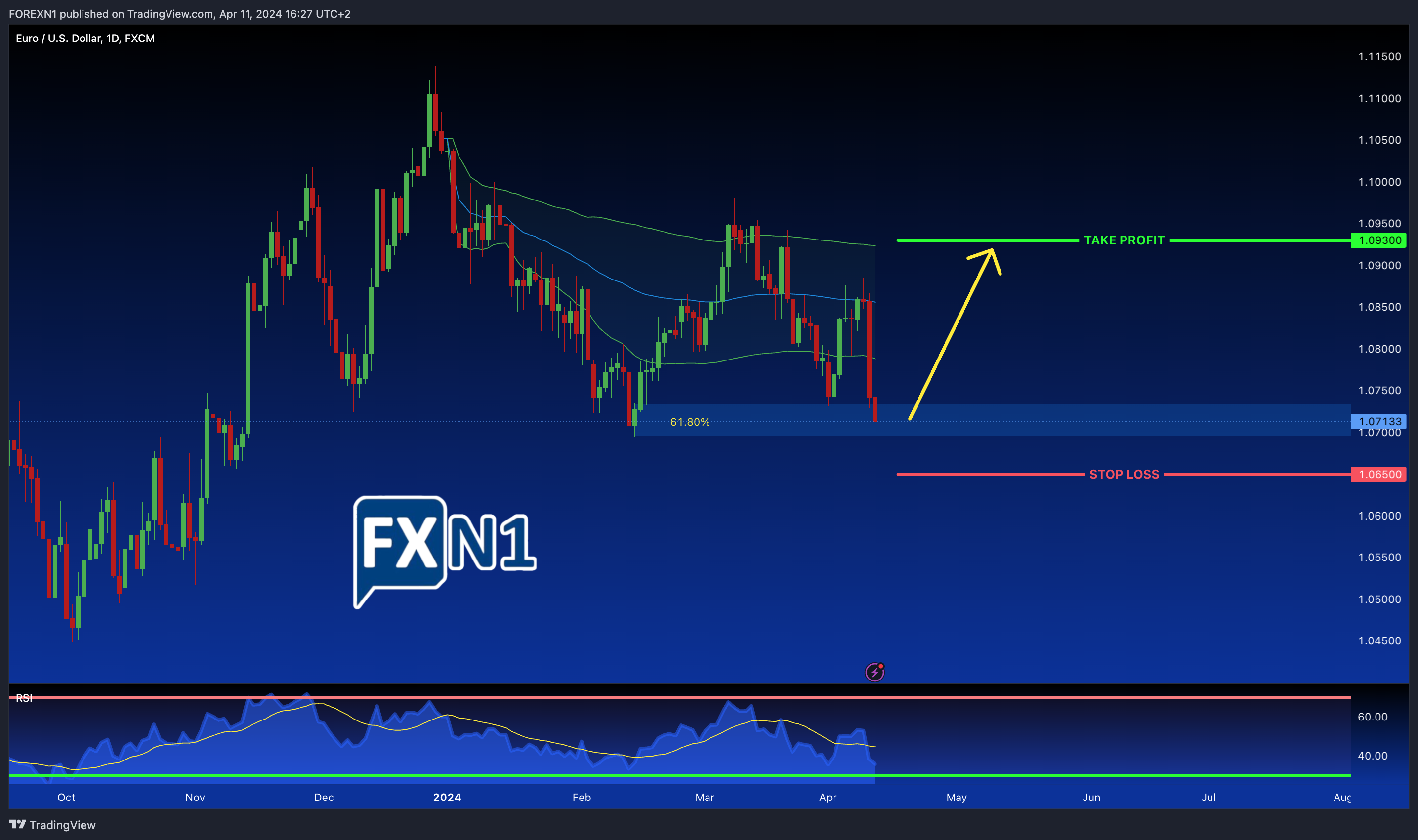Image resolution: width=1418 pixels, height=840 pixels.
Task: Click the Feb label on time axis
Action: [582, 797]
